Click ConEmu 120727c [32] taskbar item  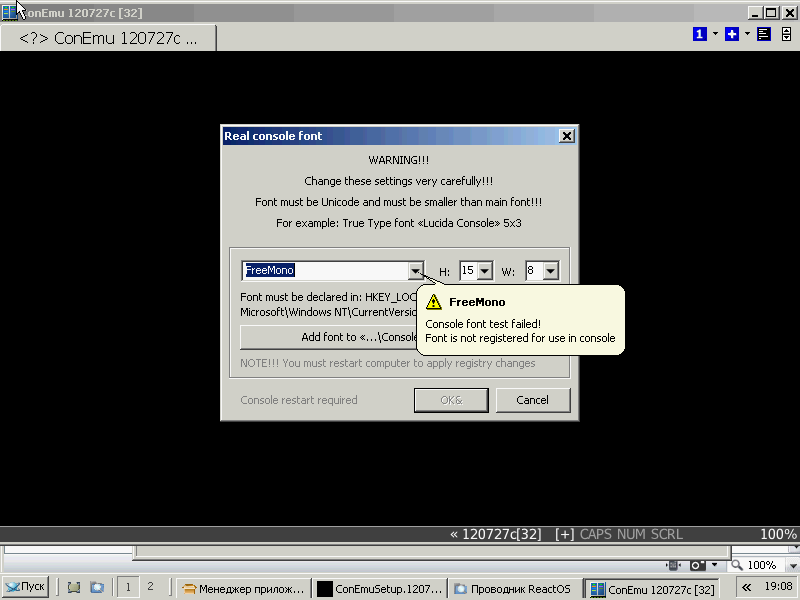pyautogui.click(x=652, y=589)
